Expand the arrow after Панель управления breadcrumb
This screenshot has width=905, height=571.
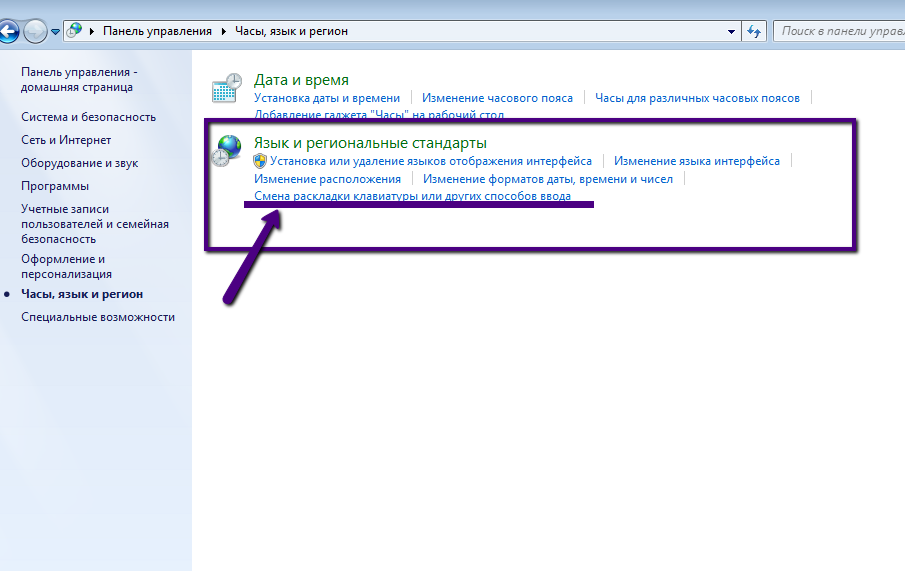224,31
